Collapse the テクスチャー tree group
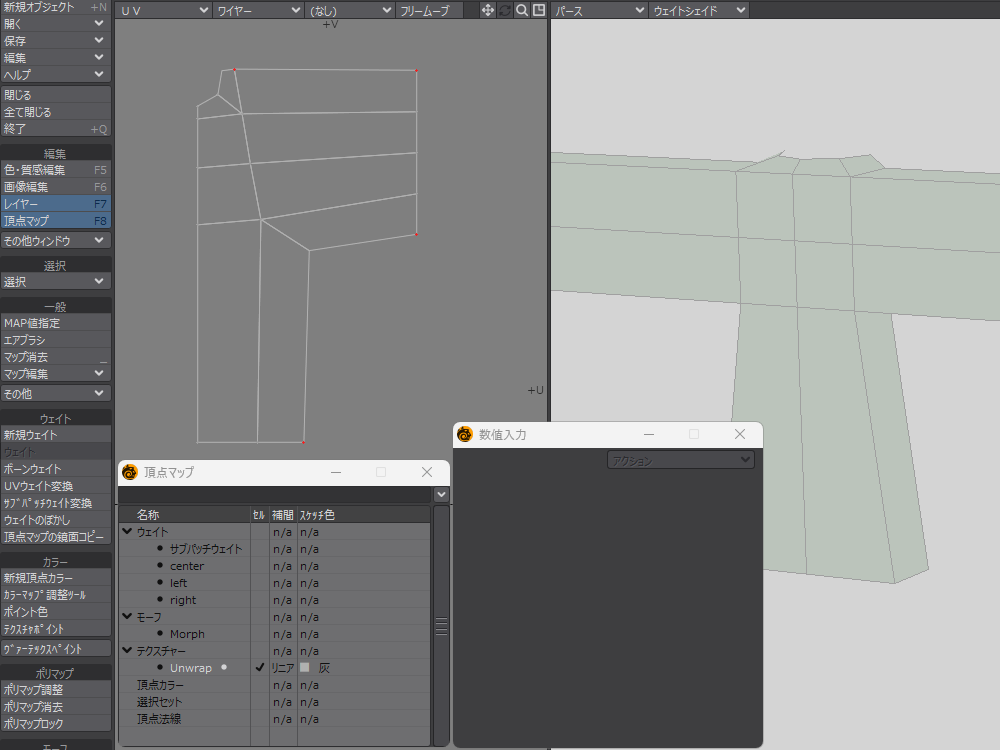This screenshot has width=1000, height=750. point(128,651)
